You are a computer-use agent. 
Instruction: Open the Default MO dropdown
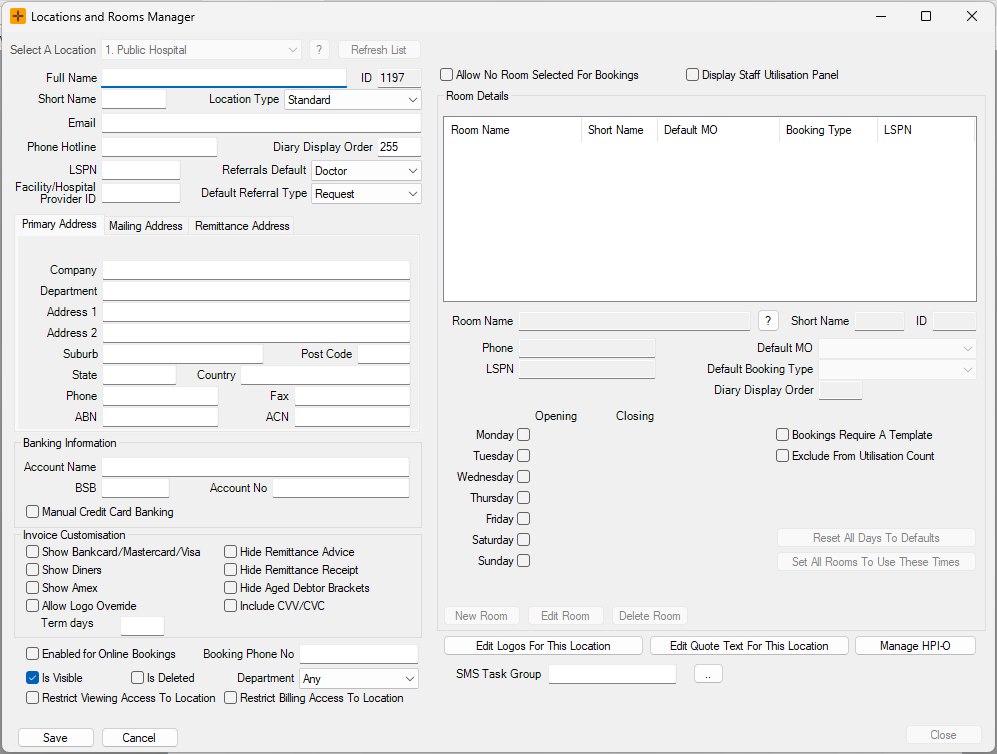click(x=897, y=348)
